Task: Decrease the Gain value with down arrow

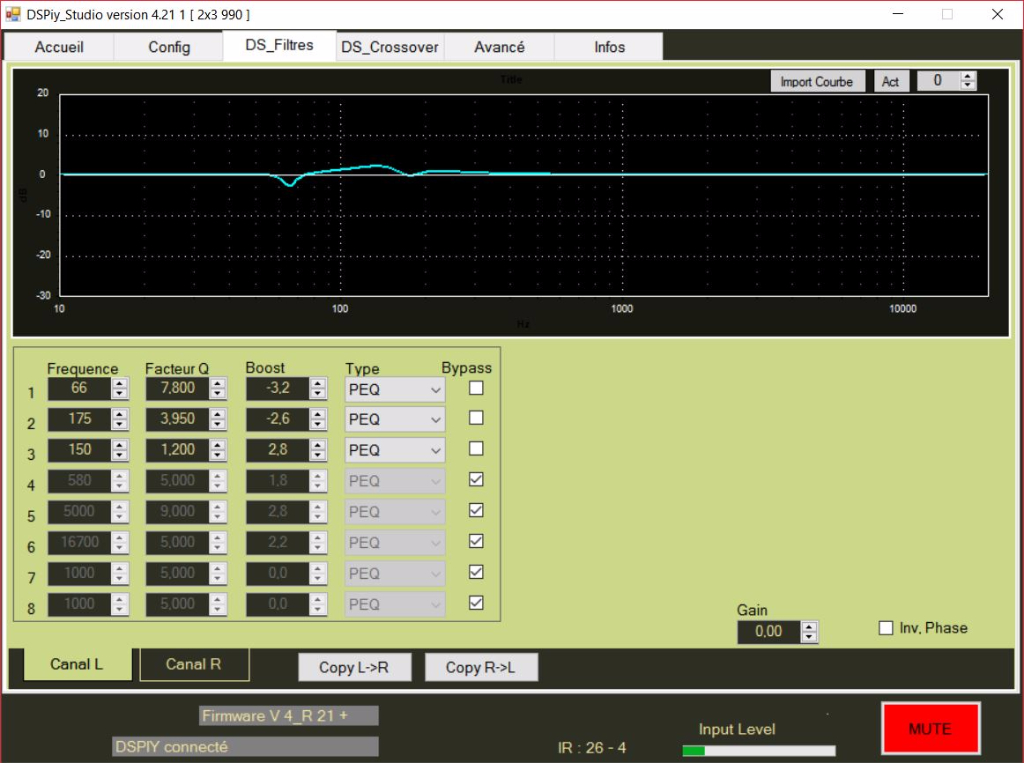Action: pos(809,637)
